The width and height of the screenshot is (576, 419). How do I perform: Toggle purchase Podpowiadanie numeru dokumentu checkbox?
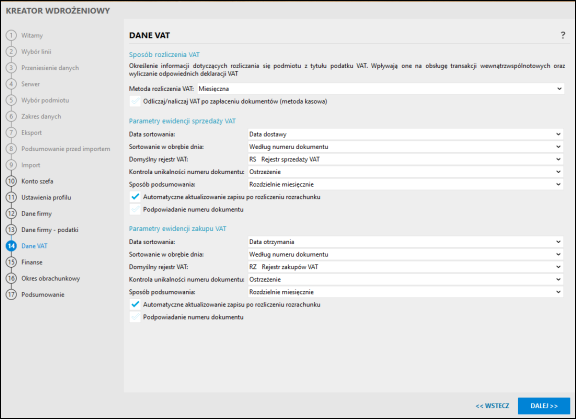pos(135,317)
